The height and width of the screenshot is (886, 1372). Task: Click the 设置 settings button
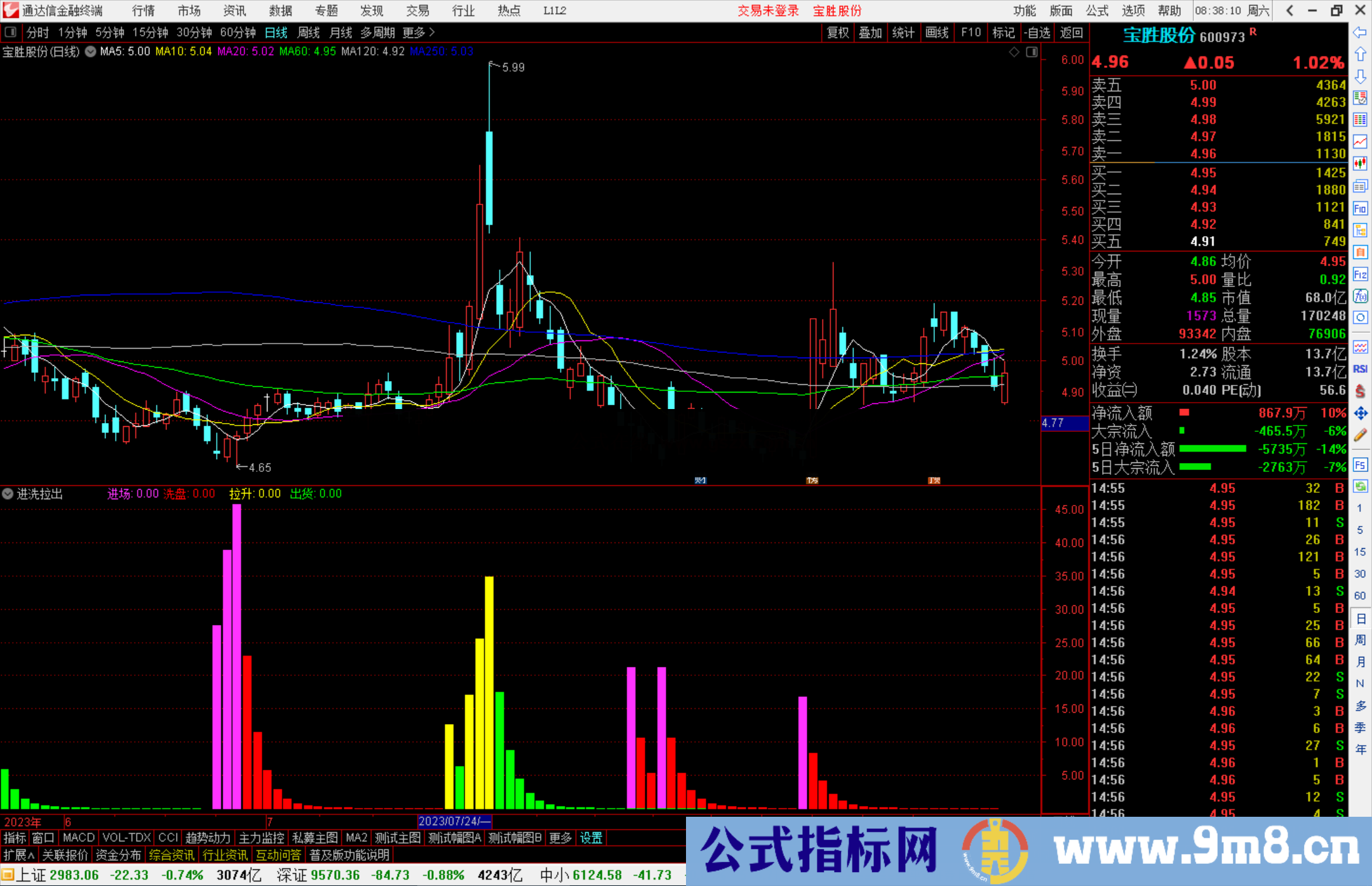pos(591,838)
